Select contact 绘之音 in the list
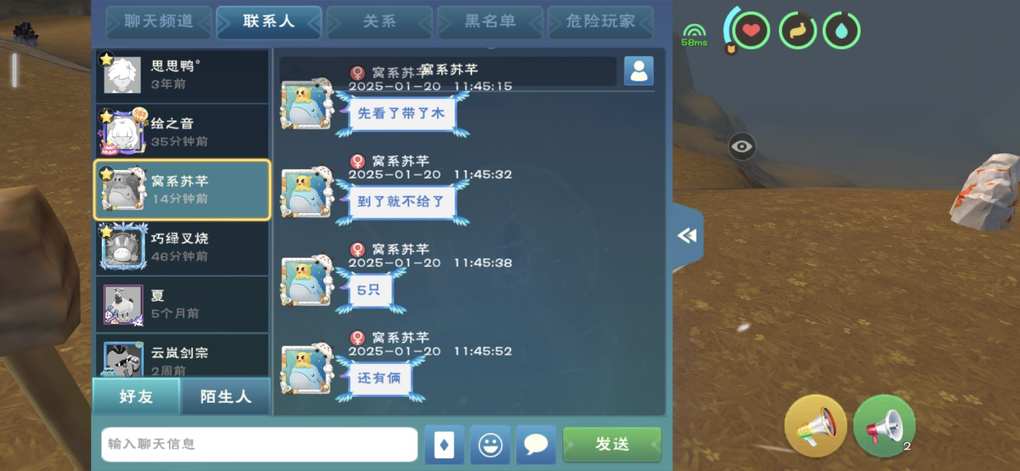1020x471 pixels. click(x=182, y=132)
